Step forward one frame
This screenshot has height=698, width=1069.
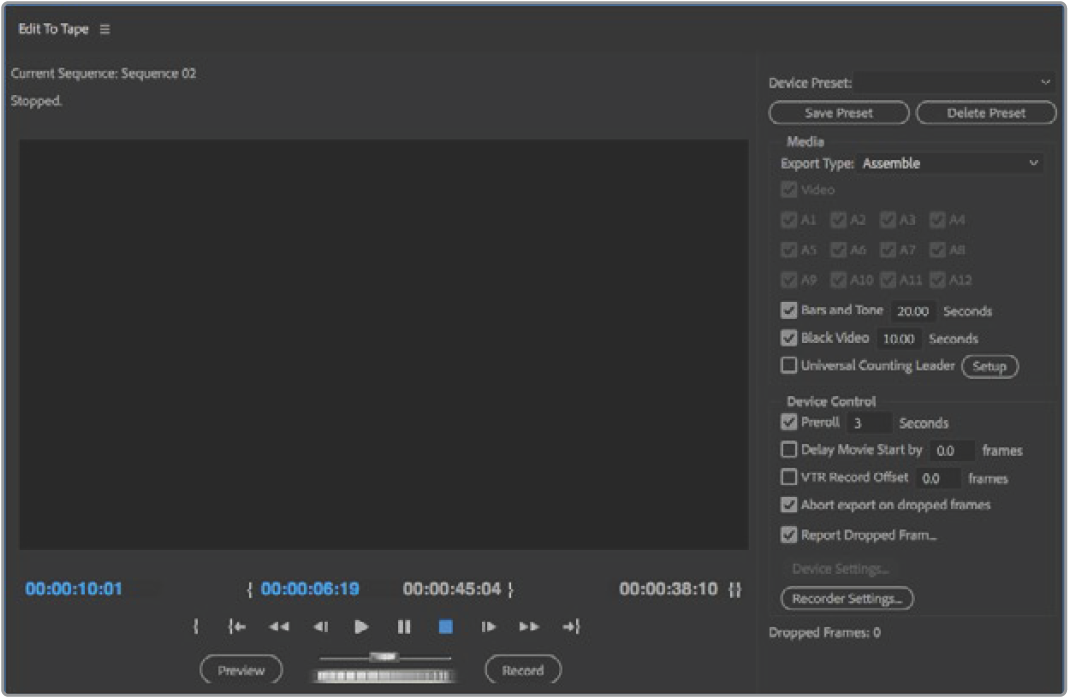tap(488, 627)
